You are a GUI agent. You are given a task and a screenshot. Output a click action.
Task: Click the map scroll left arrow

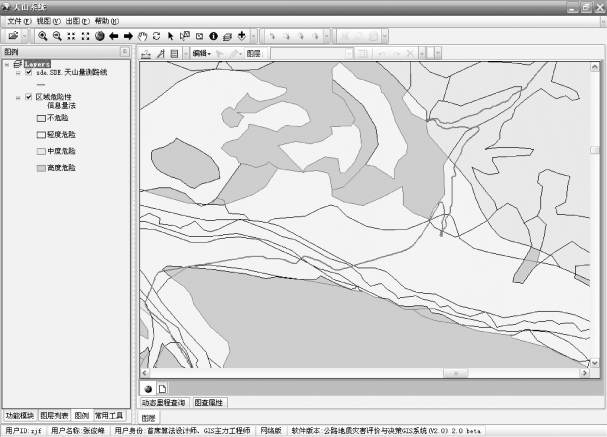point(145,373)
